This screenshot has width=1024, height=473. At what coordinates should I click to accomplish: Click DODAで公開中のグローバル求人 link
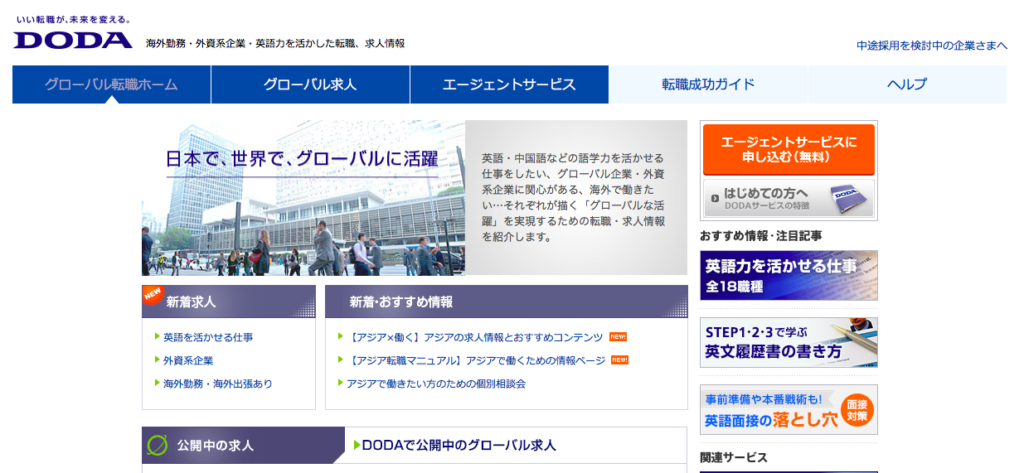point(459,446)
